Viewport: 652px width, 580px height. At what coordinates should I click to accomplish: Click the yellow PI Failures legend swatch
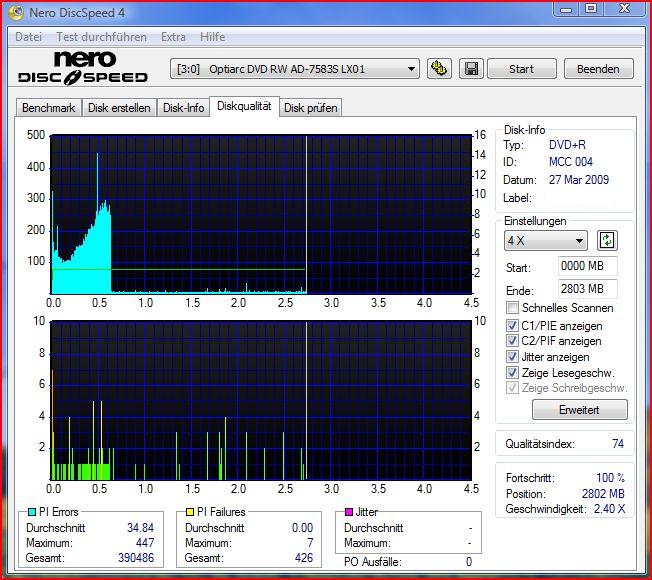tap(190, 513)
